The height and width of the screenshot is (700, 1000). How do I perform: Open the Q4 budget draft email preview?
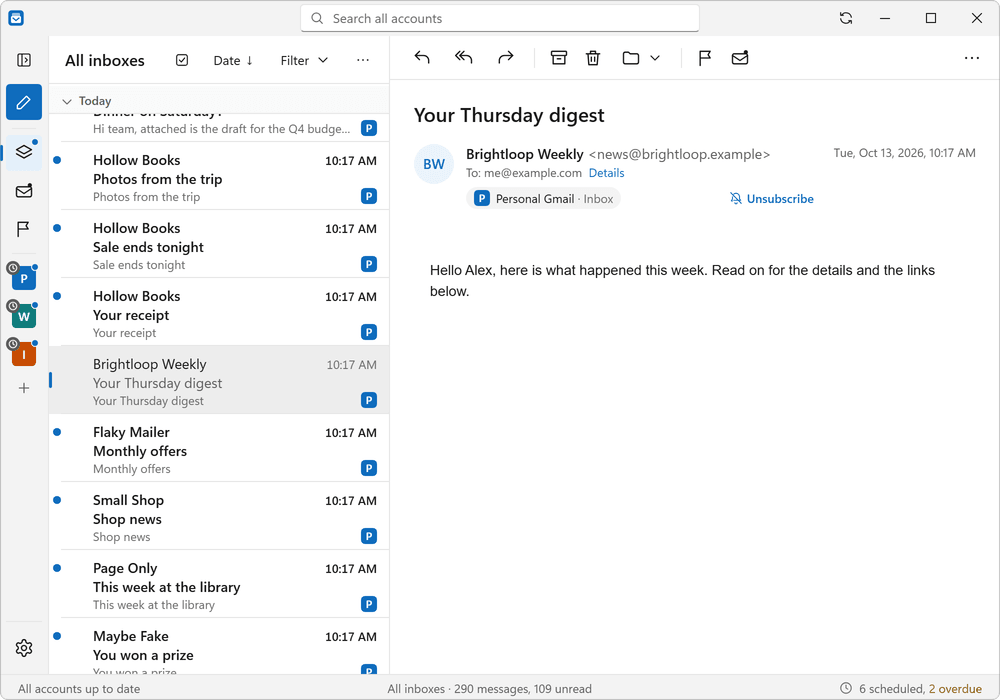(x=219, y=128)
